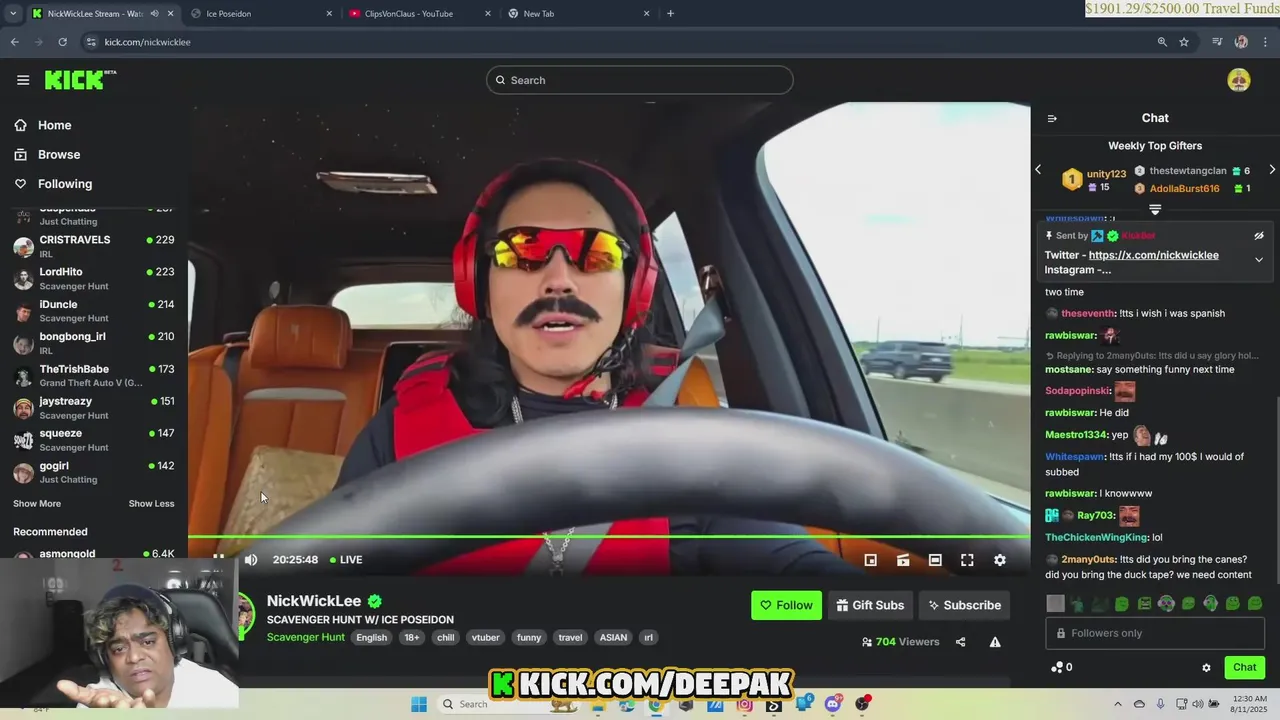Click the KICK logo
This screenshot has width=1280, height=720.
point(79,80)
